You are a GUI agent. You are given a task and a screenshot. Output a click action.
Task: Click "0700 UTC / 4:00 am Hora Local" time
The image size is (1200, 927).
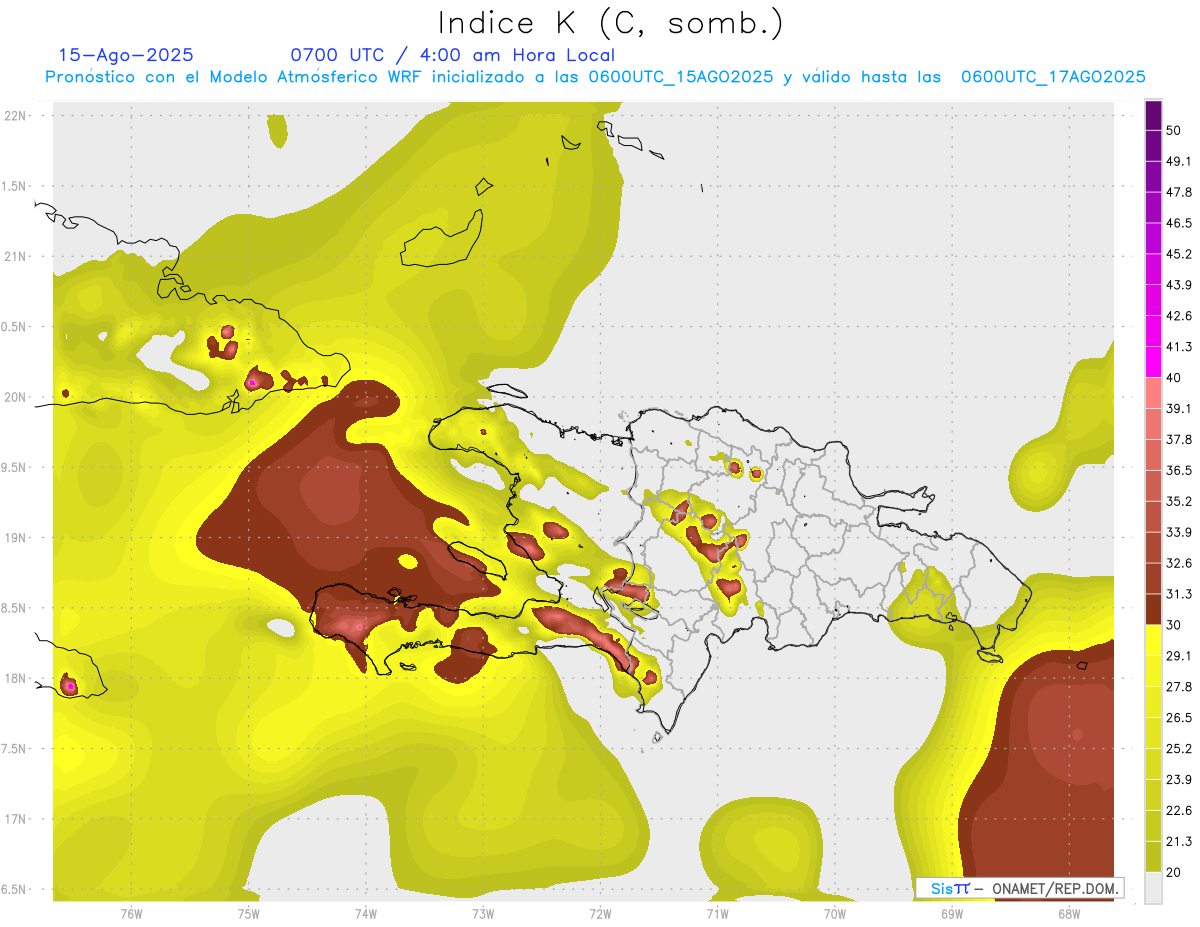click(x=452, y=55)
